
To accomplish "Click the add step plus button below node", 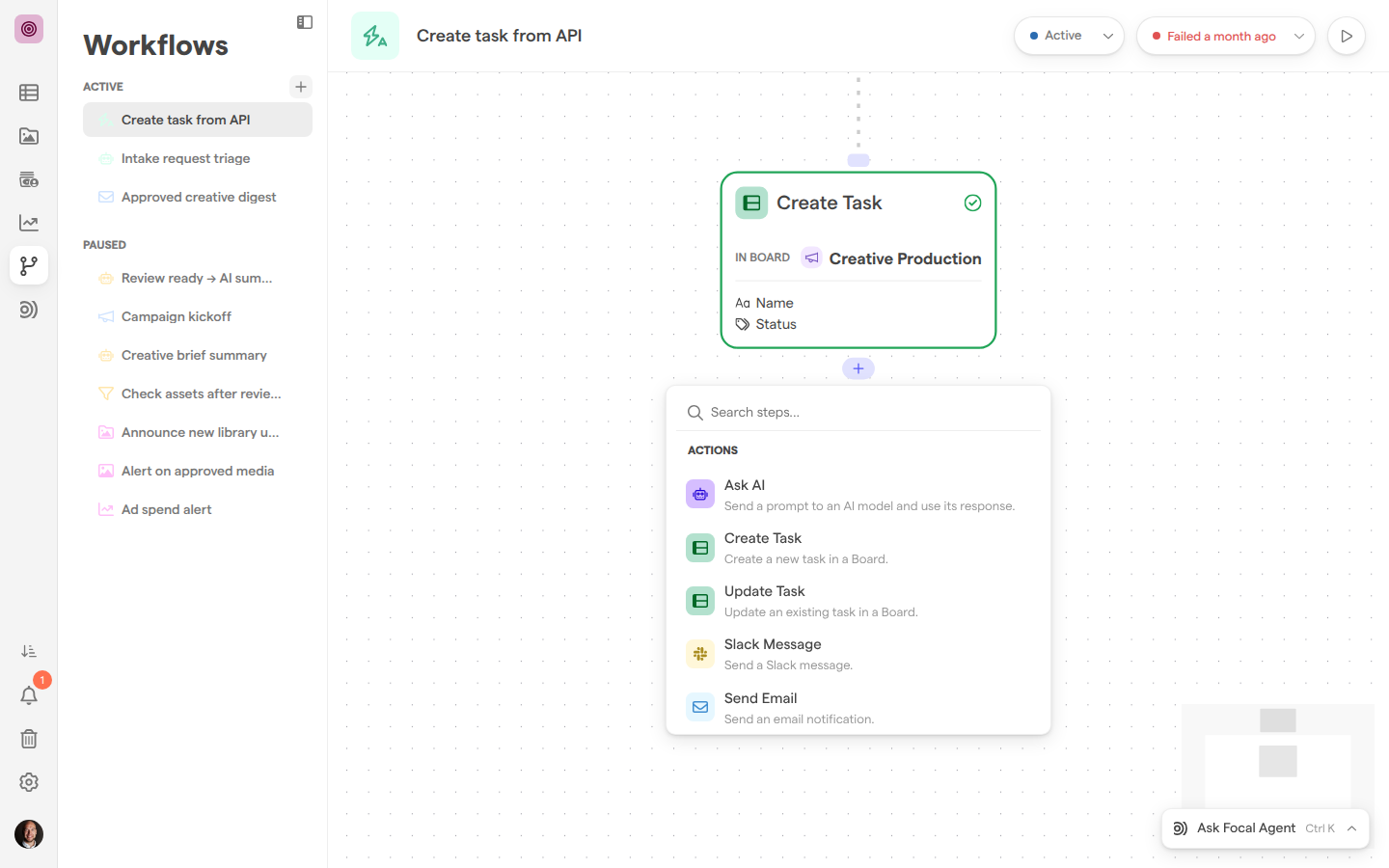I will 858,368.
